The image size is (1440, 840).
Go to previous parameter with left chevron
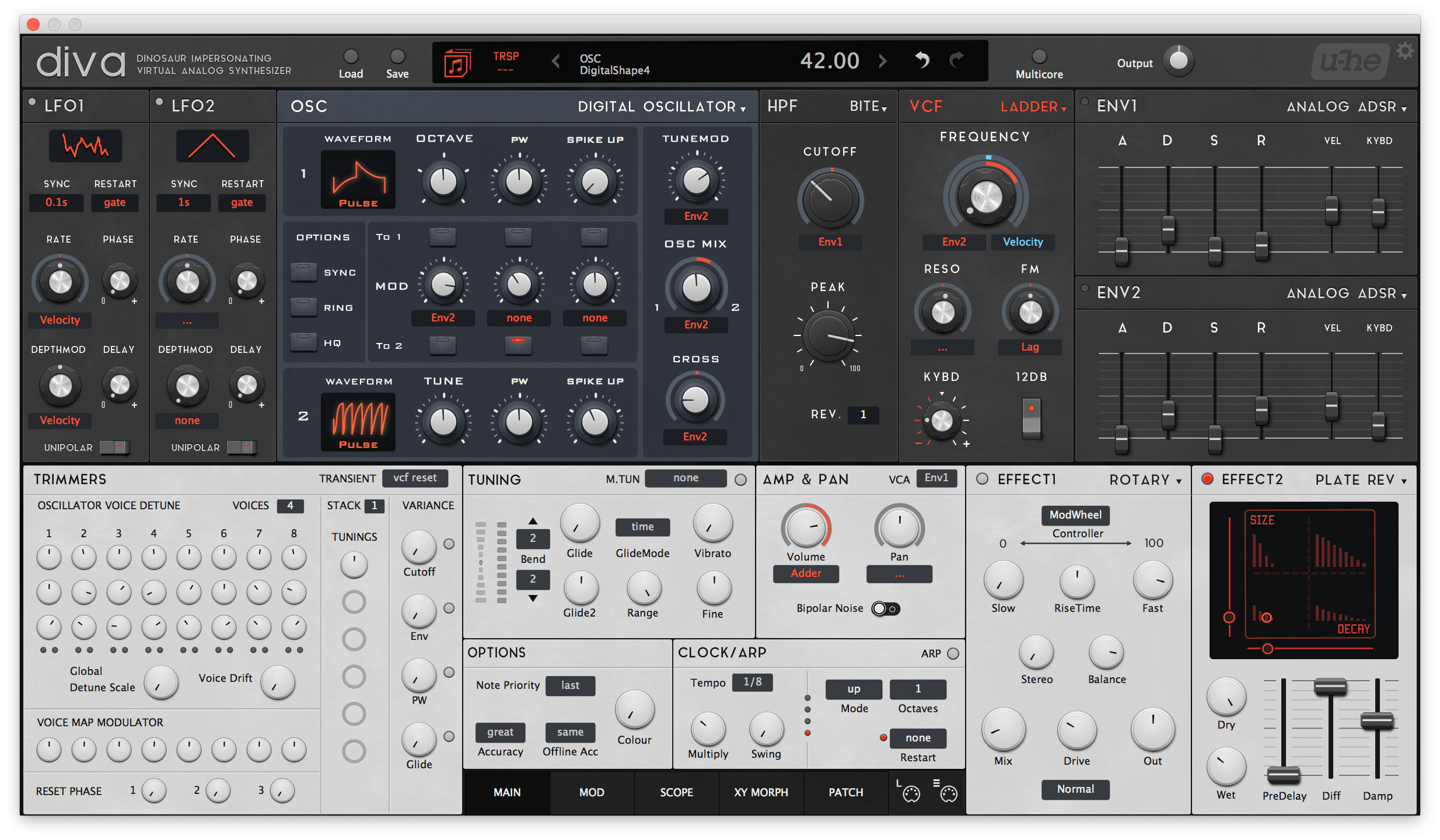(x=556, y=61)
